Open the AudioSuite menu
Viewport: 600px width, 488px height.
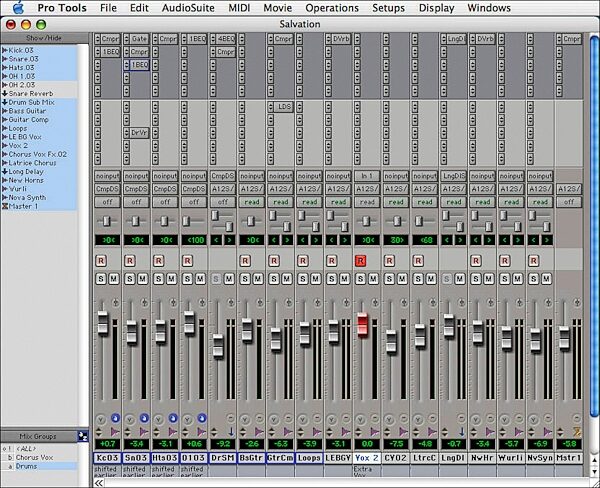tap(188, 8)
